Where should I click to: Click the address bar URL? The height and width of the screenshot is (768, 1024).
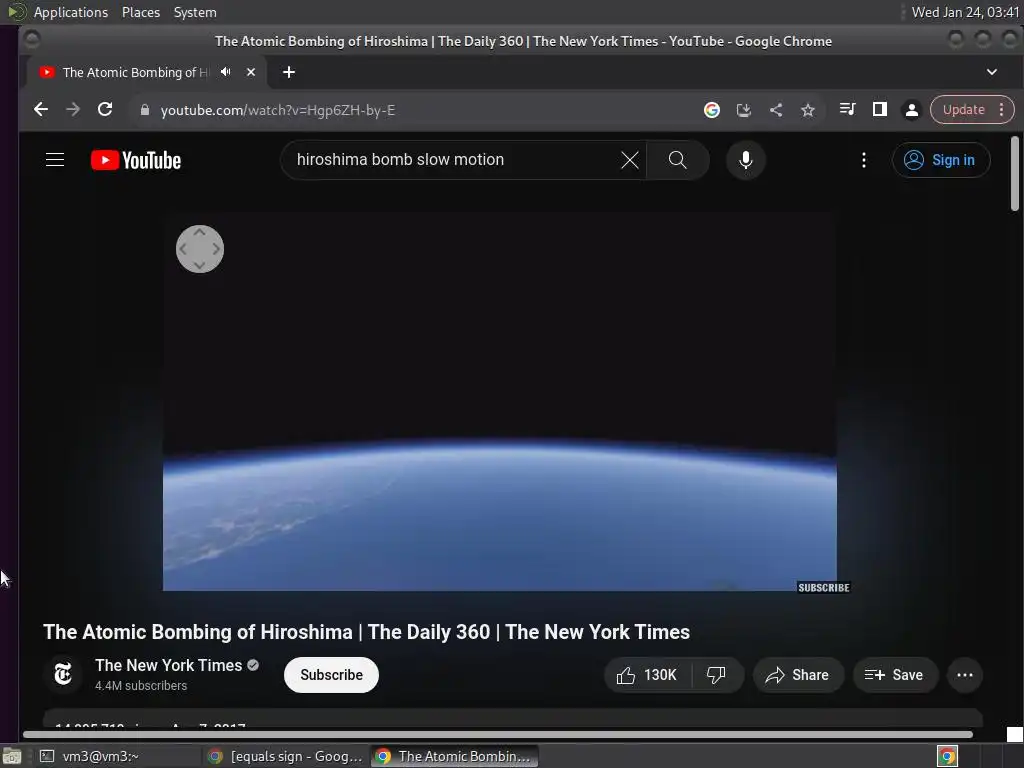(x=278, y=110)
